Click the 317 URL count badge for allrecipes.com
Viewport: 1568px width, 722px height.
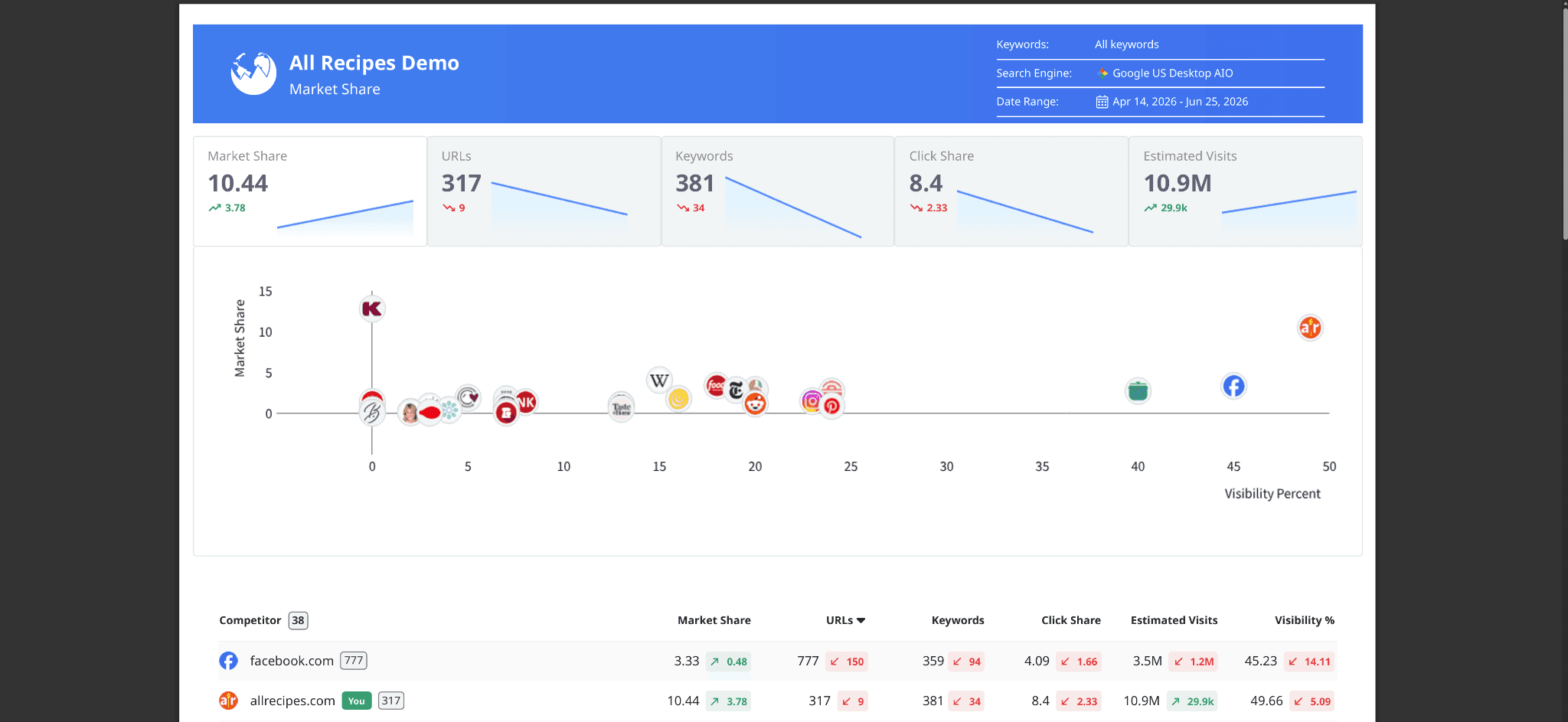tap(391, 701)
